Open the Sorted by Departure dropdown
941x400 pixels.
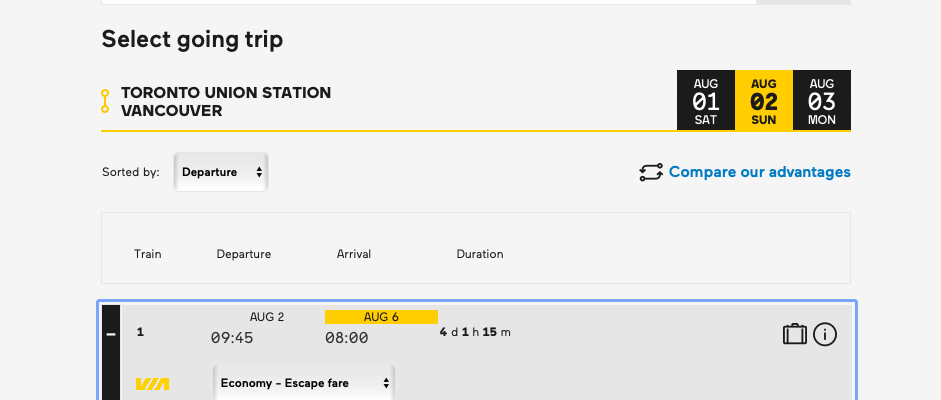(x=221, y=172)
